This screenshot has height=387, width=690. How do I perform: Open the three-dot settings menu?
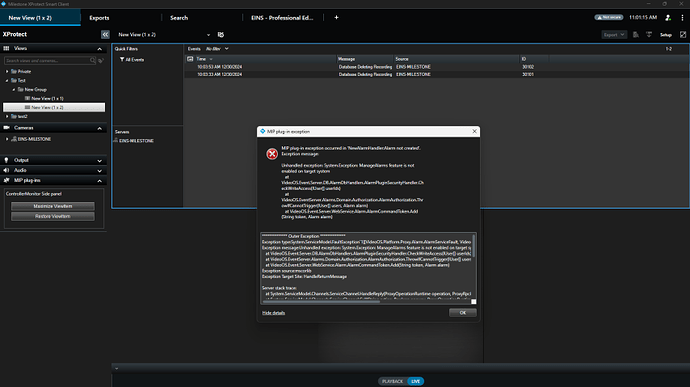point(683,18)
